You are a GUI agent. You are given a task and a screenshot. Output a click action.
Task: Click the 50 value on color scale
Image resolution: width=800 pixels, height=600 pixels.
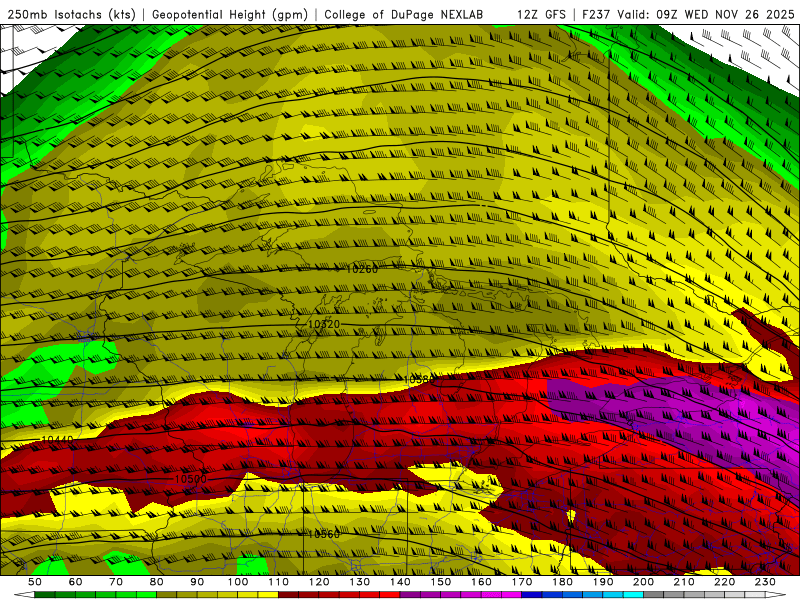pyautogui.click(x=35, y=582)
